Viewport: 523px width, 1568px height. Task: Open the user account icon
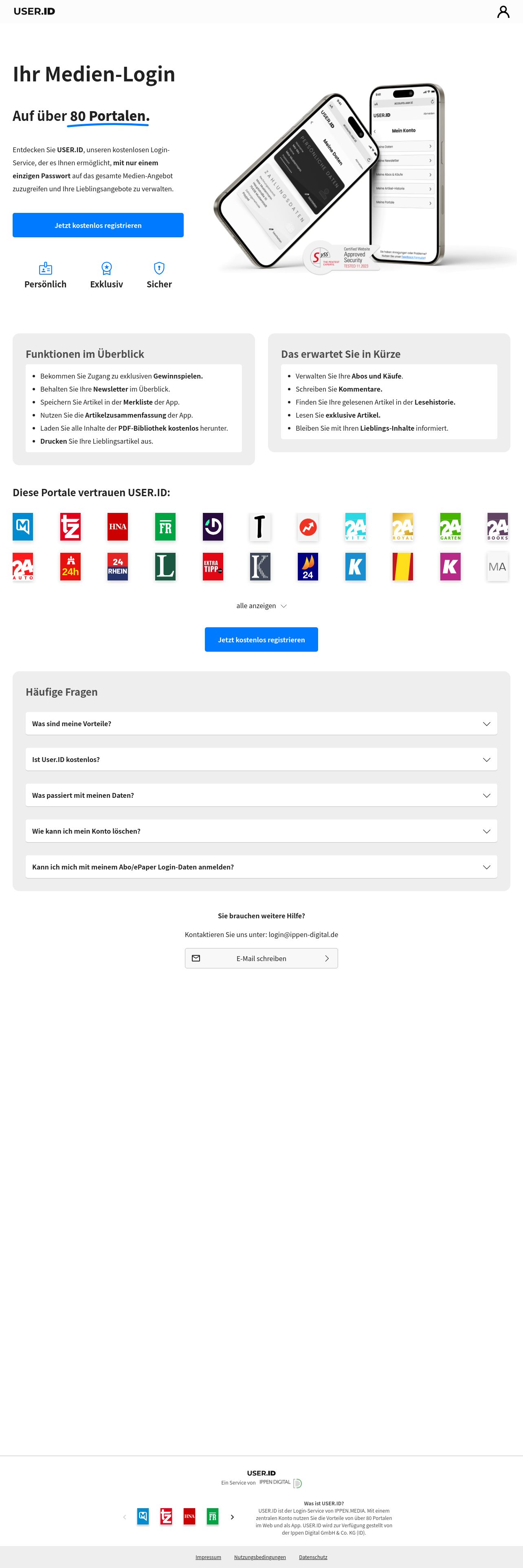click(503, 11)
